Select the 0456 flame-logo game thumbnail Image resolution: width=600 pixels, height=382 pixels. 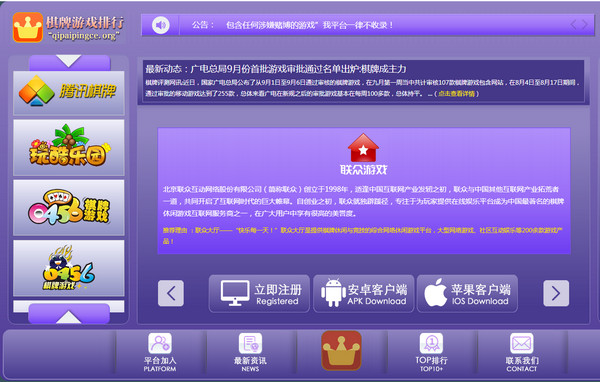69,268
